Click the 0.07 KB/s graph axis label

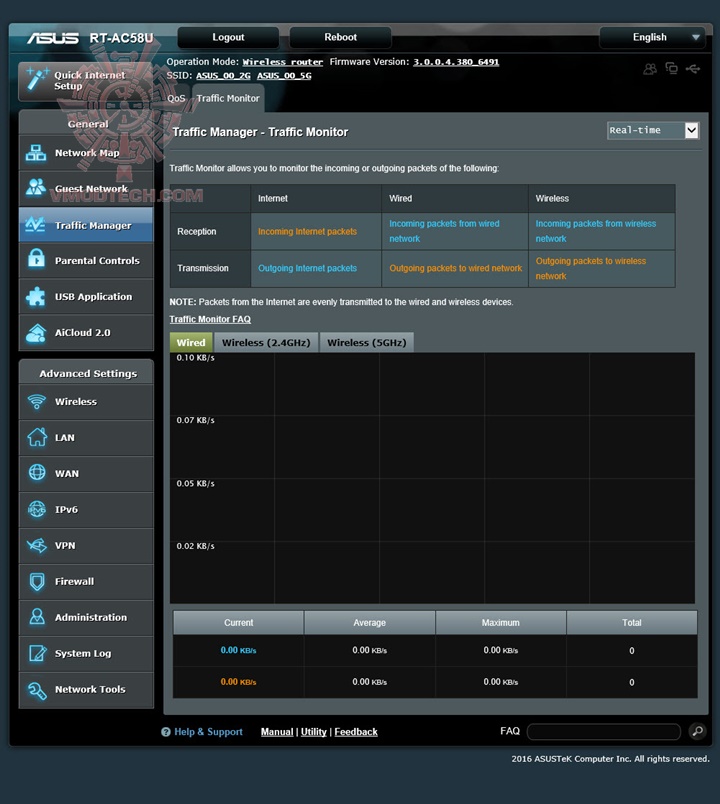(195, 420)
